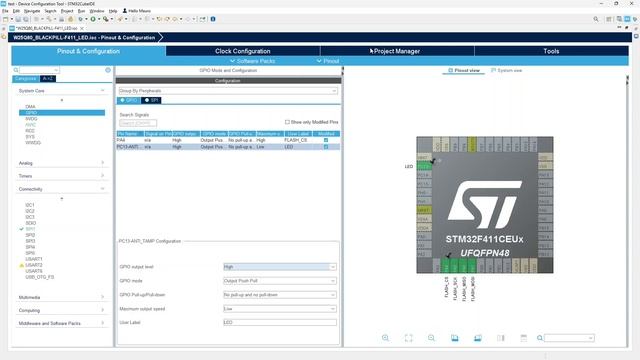Viewport: 640px width, 360px height.
Task: Click the info icon in main toolbar
Action: pos(213,19)
